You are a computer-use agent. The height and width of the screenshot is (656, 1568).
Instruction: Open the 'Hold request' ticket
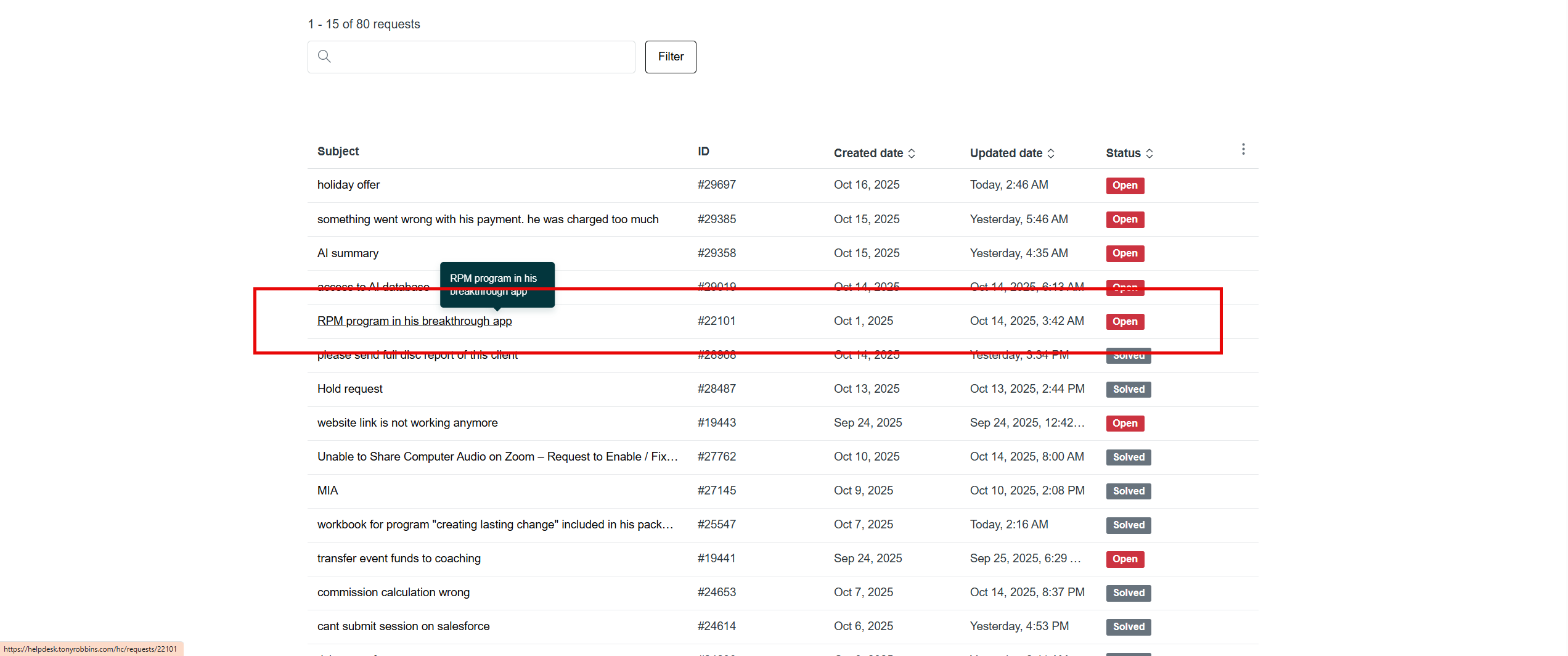click(x=349, y=389)
